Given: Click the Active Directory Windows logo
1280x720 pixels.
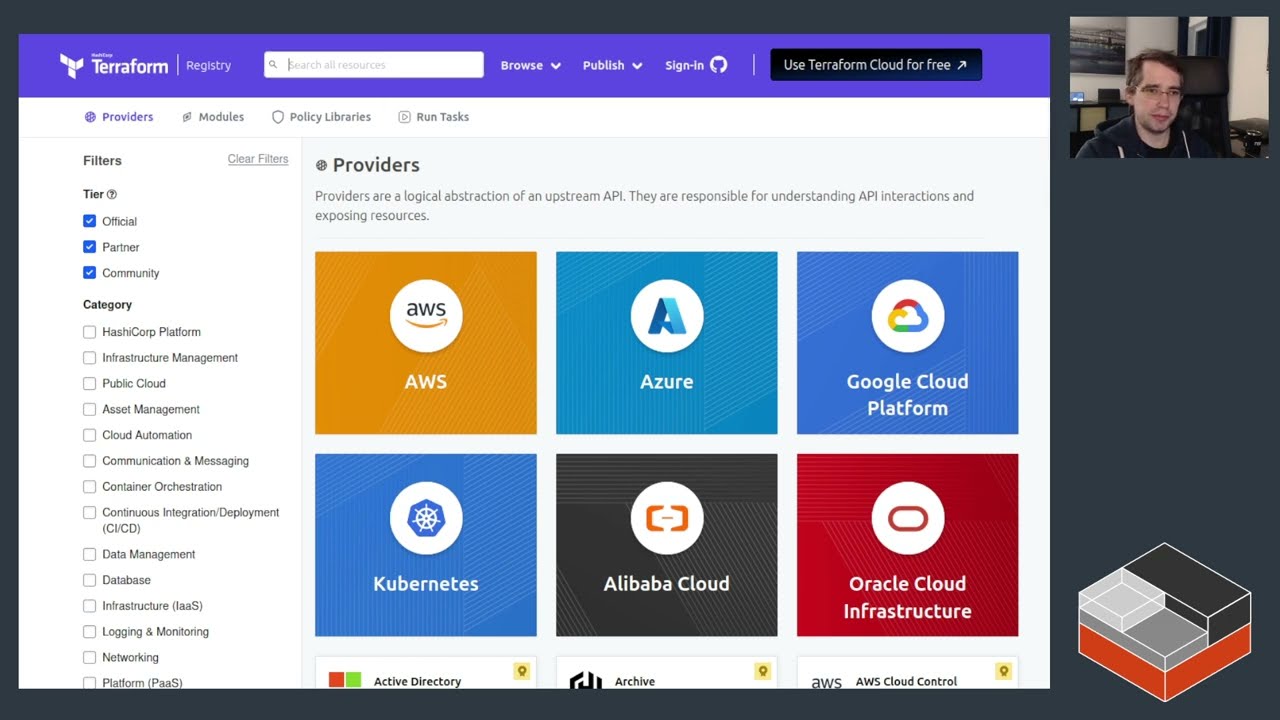Looking at the screenshot, I should (345, 680).
